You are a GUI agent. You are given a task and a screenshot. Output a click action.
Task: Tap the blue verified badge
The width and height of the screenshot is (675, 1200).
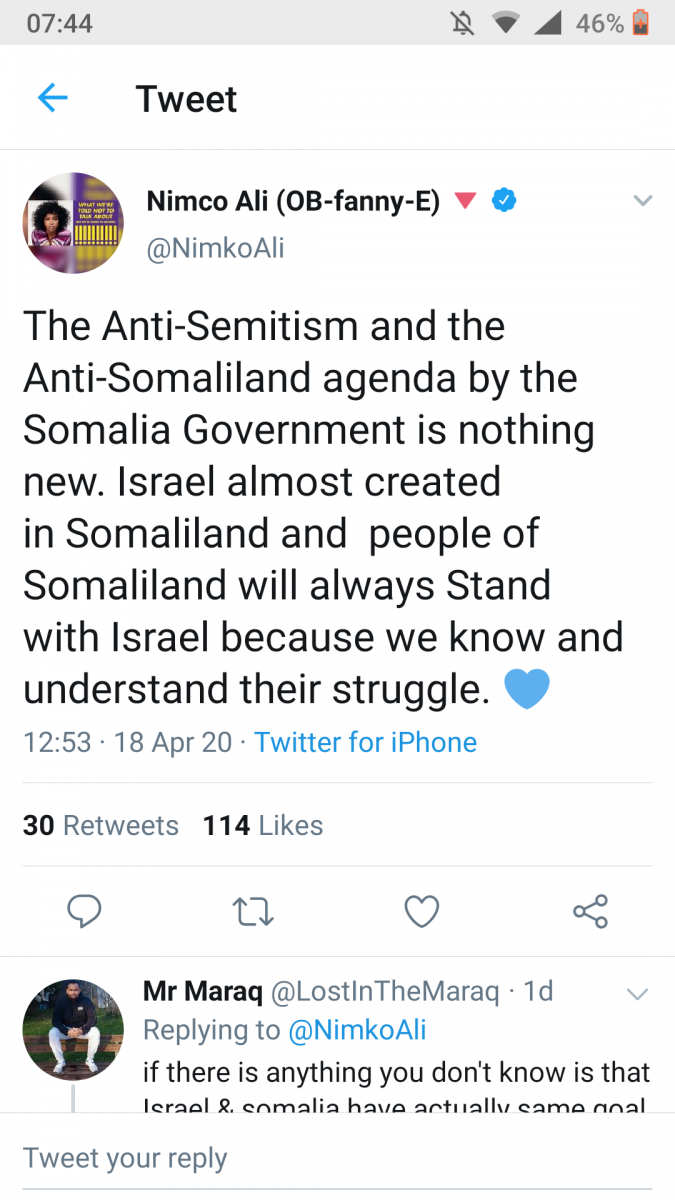click(x=503, y=201)
